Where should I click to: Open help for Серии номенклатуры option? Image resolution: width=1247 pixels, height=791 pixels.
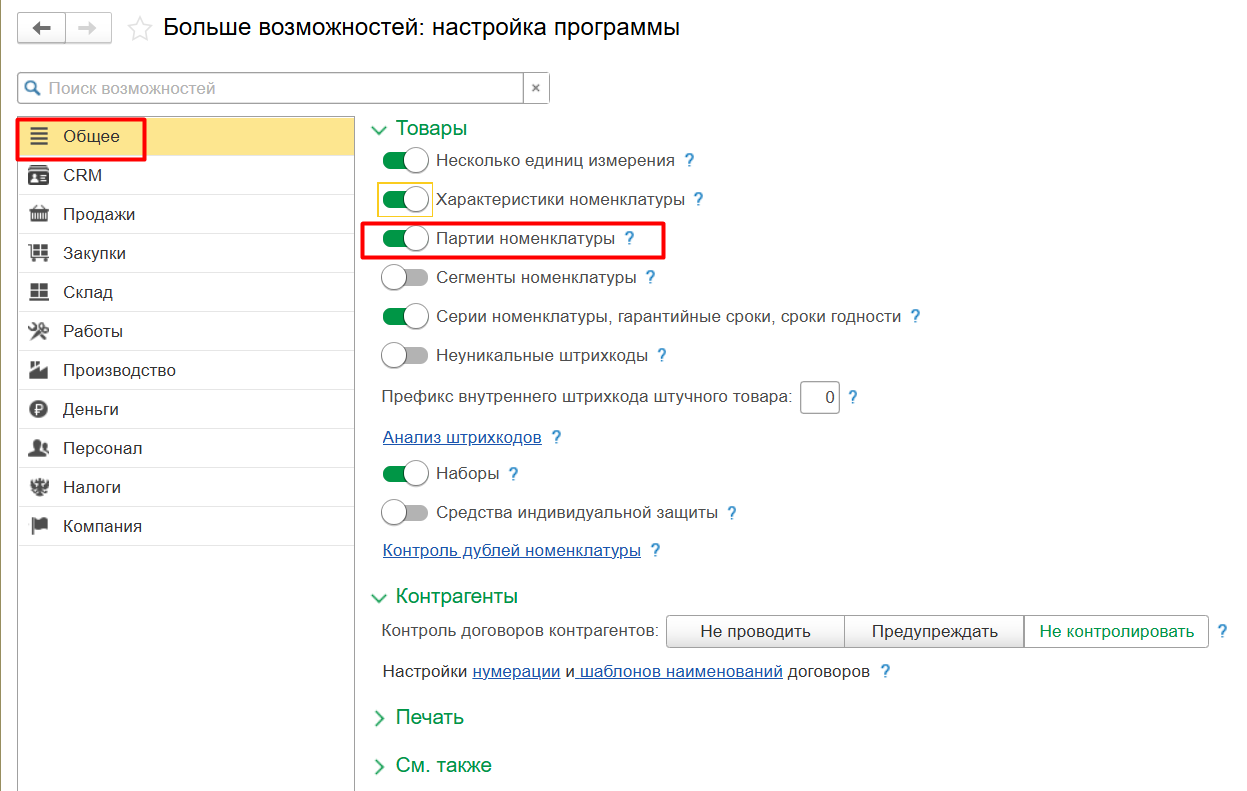click(915, 316)
